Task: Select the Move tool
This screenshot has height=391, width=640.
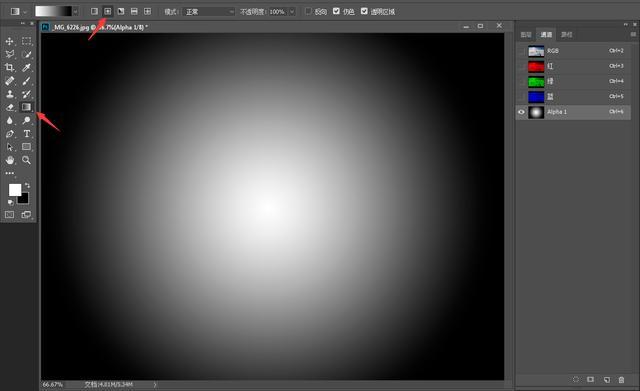Action: coord(9,41)
